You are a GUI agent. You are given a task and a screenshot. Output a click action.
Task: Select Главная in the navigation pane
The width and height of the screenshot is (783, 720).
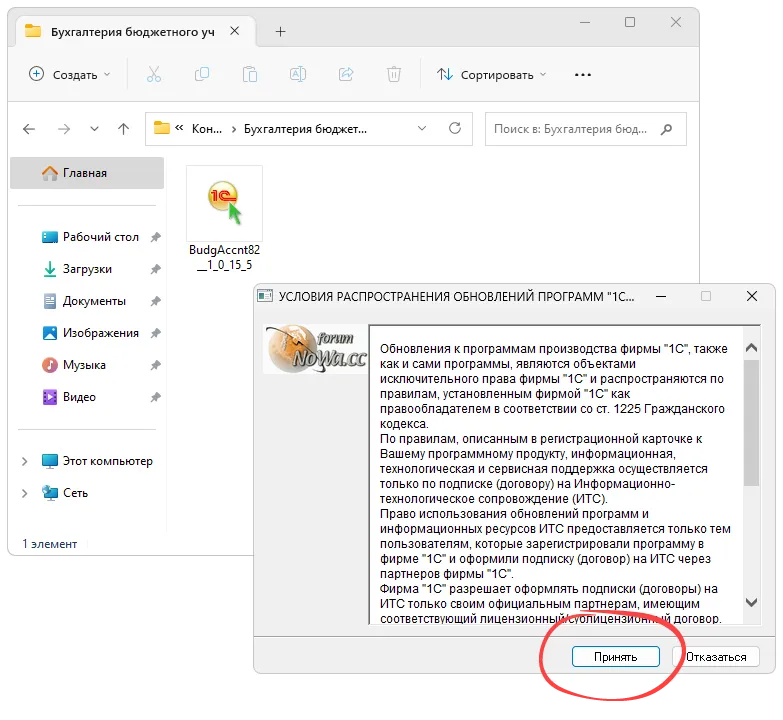(x=87, y=173)
